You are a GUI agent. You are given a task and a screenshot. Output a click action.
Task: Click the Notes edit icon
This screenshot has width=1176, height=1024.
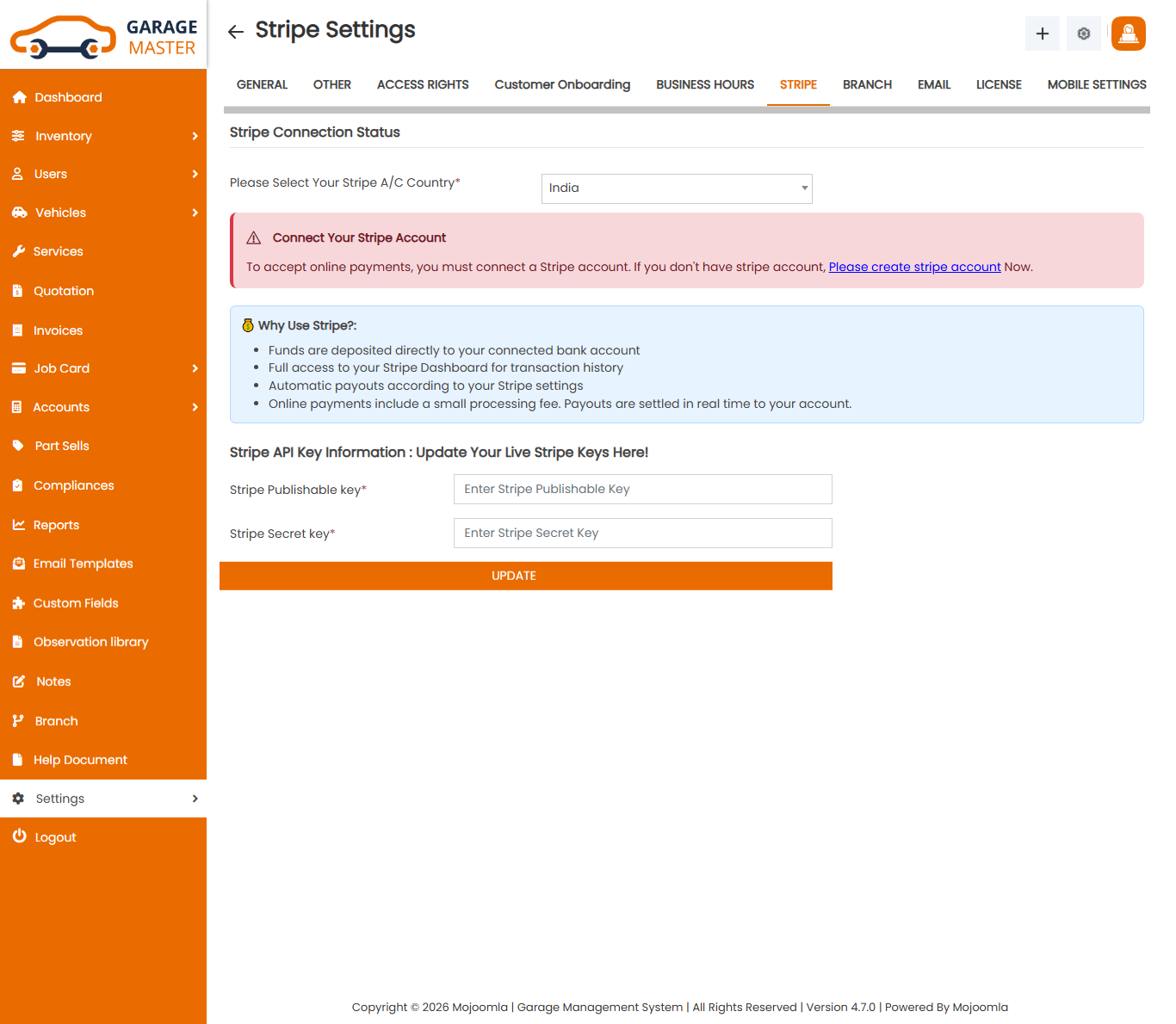[x=18, y=681]
